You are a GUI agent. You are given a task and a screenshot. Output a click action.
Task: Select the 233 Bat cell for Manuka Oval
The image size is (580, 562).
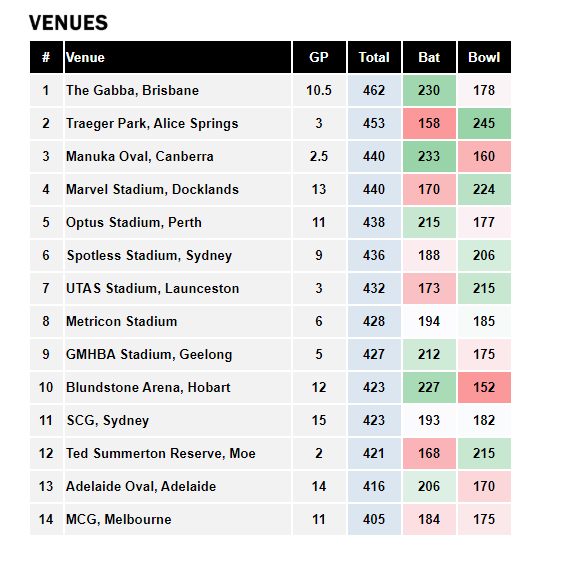tap(429, 156)
